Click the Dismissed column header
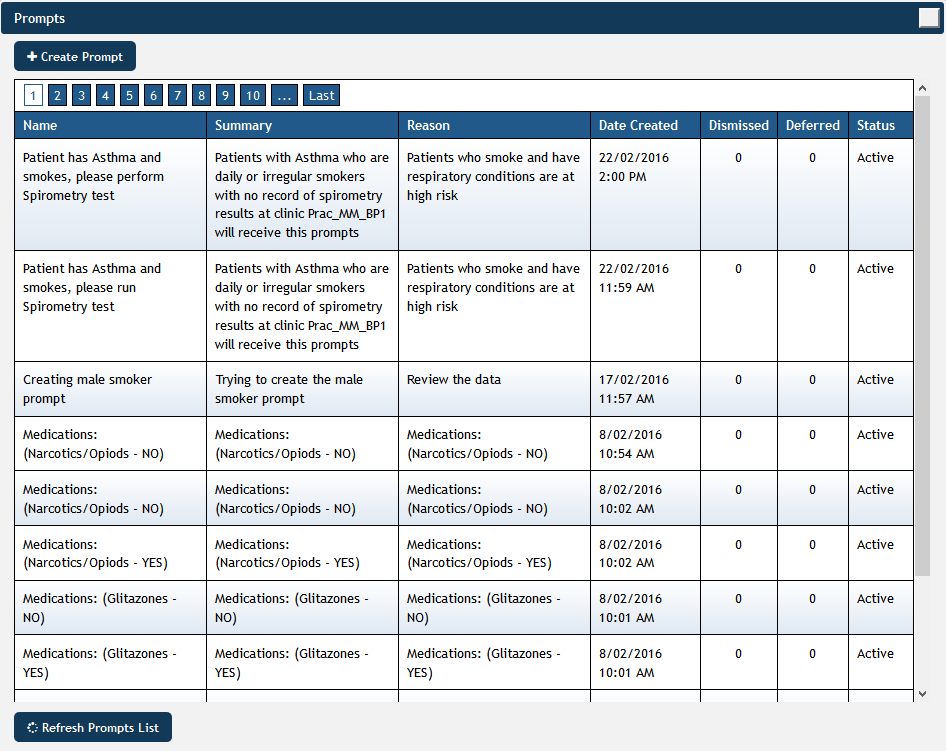 pyautogui.click(x=738, y=125)
